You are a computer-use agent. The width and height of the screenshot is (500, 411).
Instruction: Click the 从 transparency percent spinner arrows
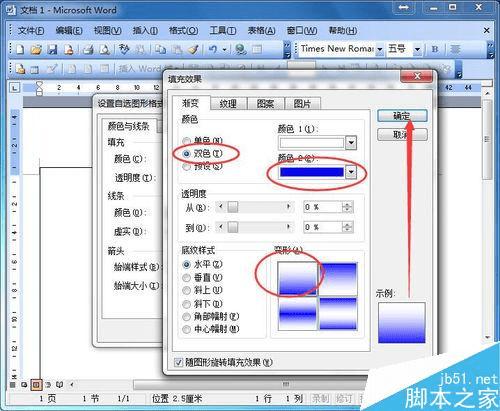(x=347, y=207)
